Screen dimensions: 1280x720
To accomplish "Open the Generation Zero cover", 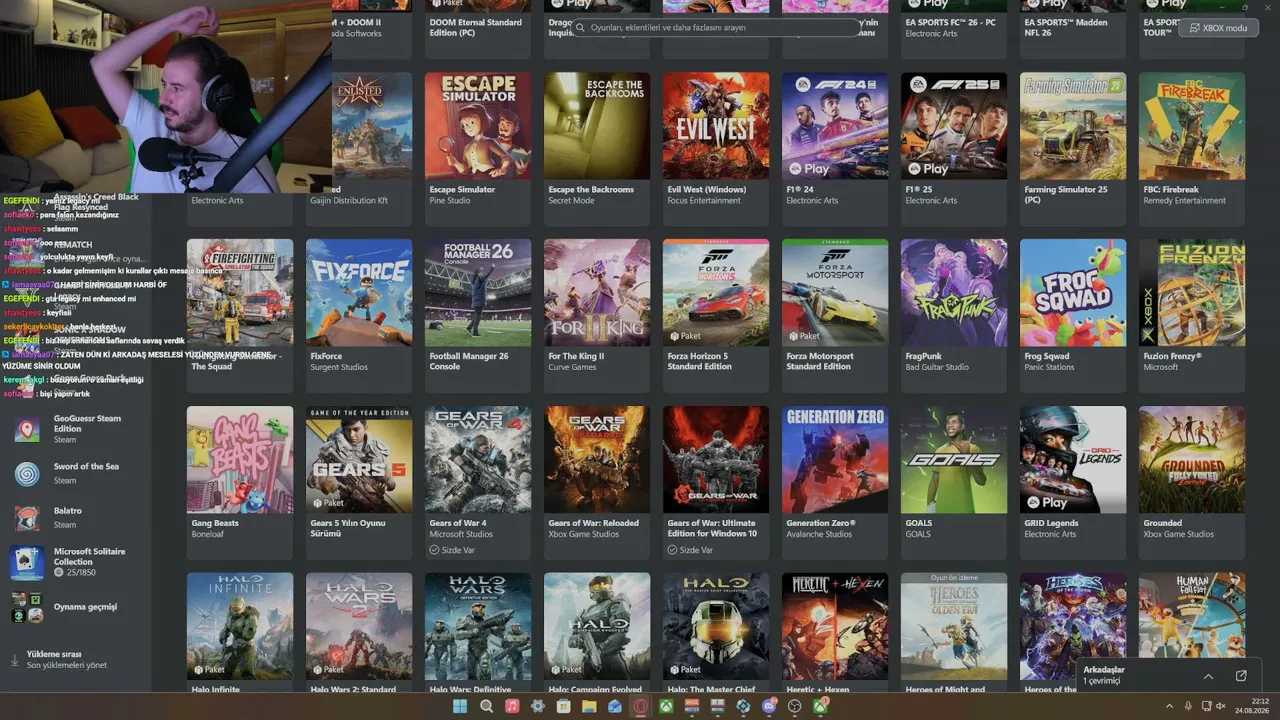I will click(x=835, y=460).
